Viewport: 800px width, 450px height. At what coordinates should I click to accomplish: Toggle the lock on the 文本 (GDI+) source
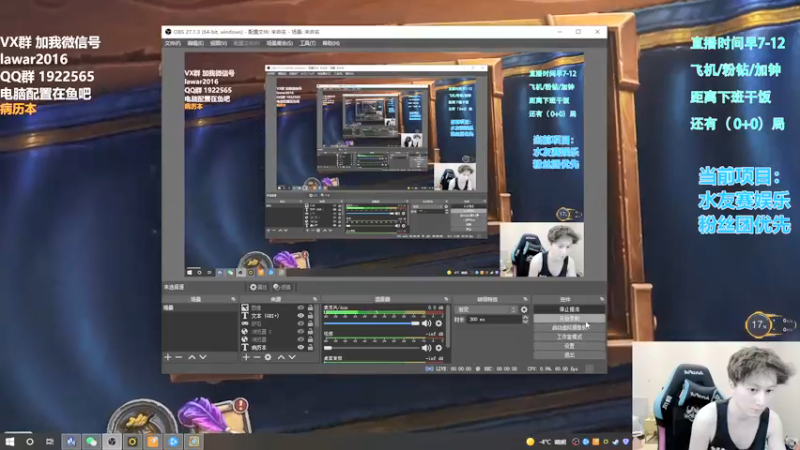(310, 316)
